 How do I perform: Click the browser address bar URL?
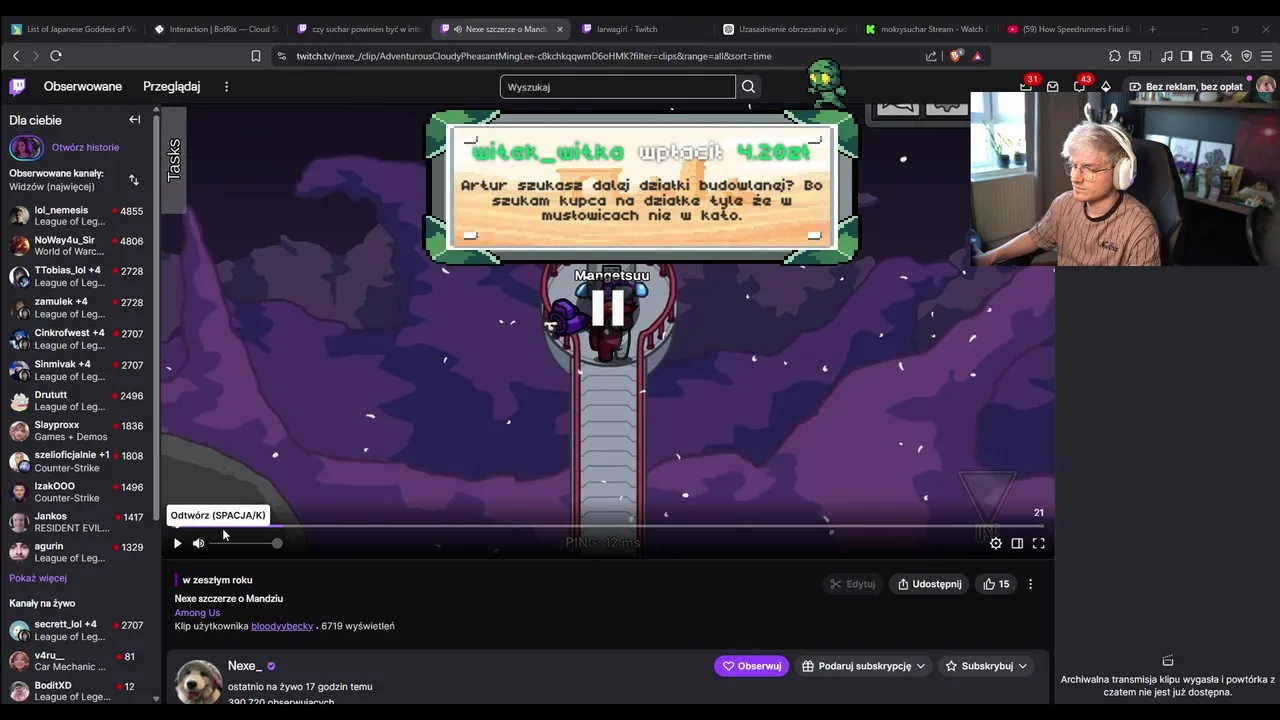534,56
